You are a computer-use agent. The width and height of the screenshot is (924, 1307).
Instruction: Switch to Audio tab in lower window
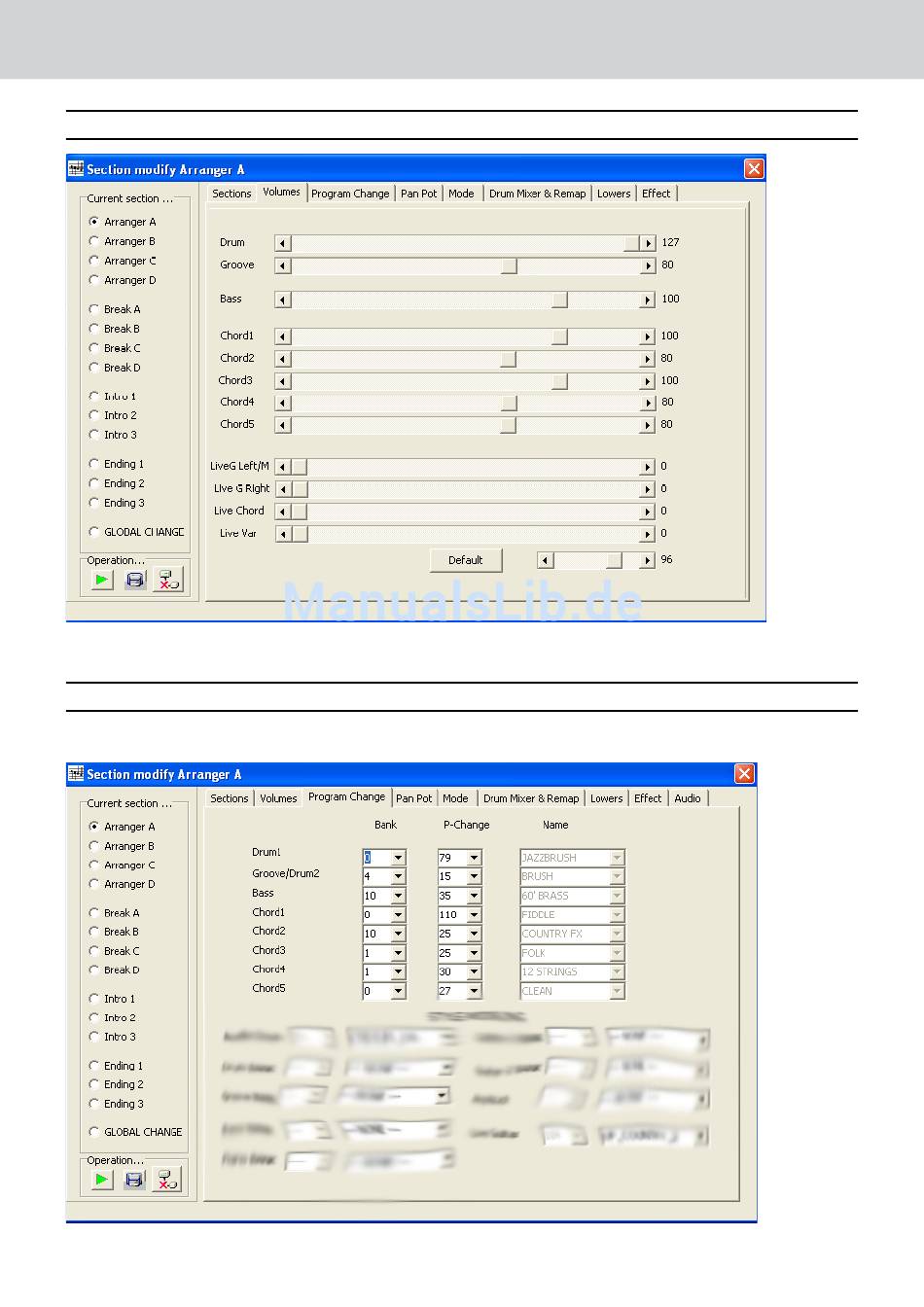688,798
